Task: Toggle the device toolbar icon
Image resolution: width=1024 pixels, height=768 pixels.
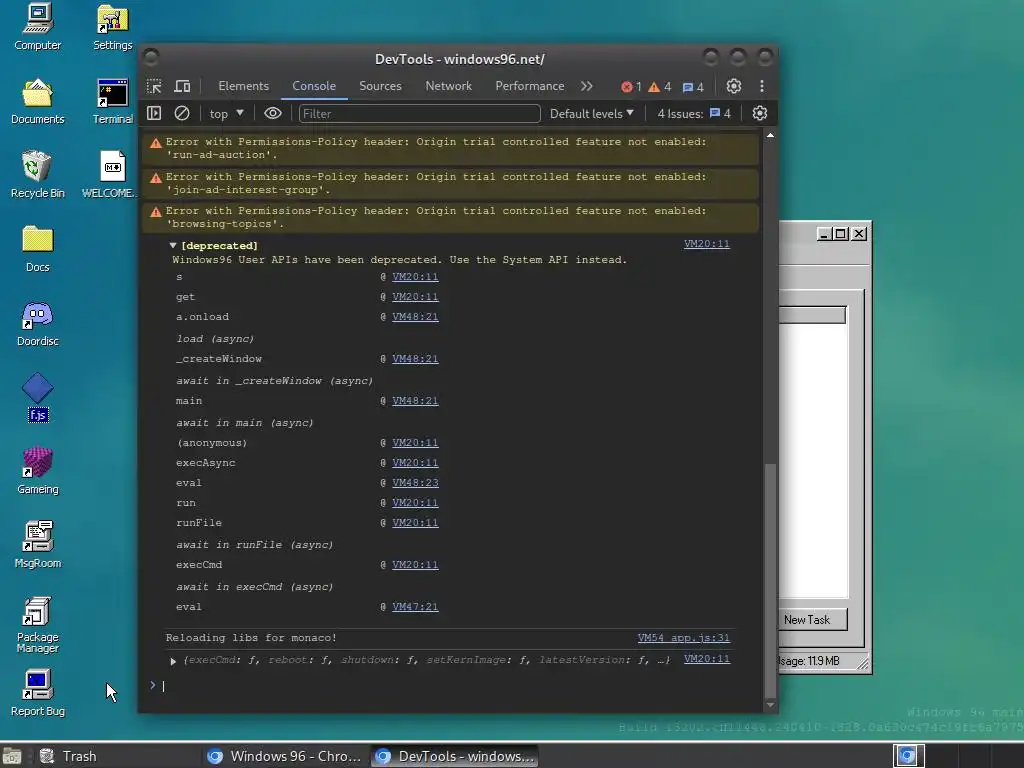Action: coord(182,86)
